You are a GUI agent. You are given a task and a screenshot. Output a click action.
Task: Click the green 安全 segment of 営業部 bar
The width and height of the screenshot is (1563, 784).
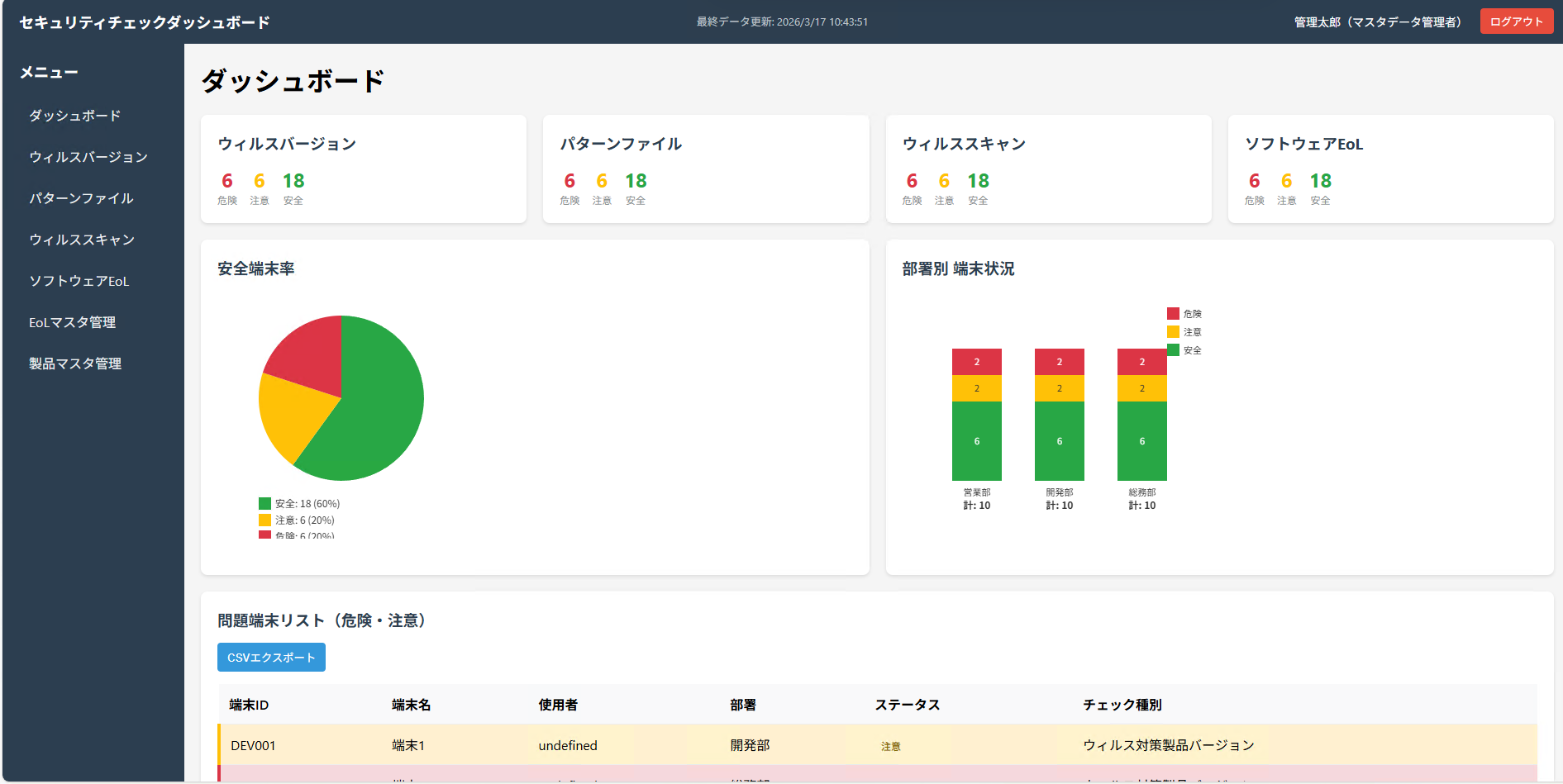(977, 441)
